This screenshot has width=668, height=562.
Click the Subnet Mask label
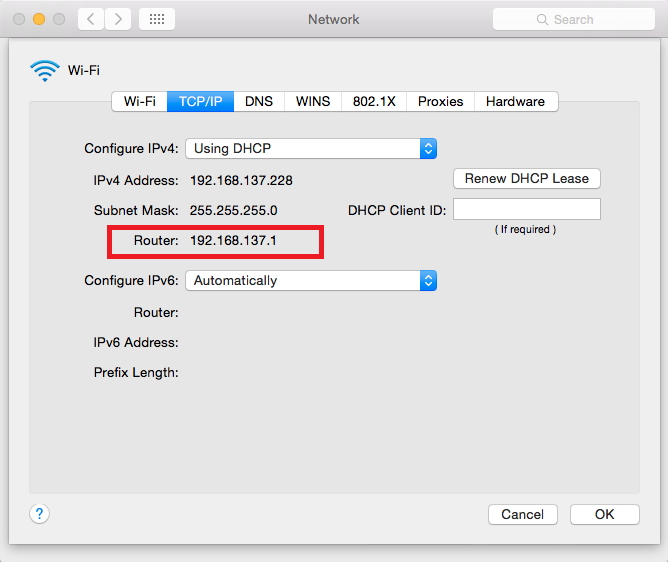tap(136, 210)
